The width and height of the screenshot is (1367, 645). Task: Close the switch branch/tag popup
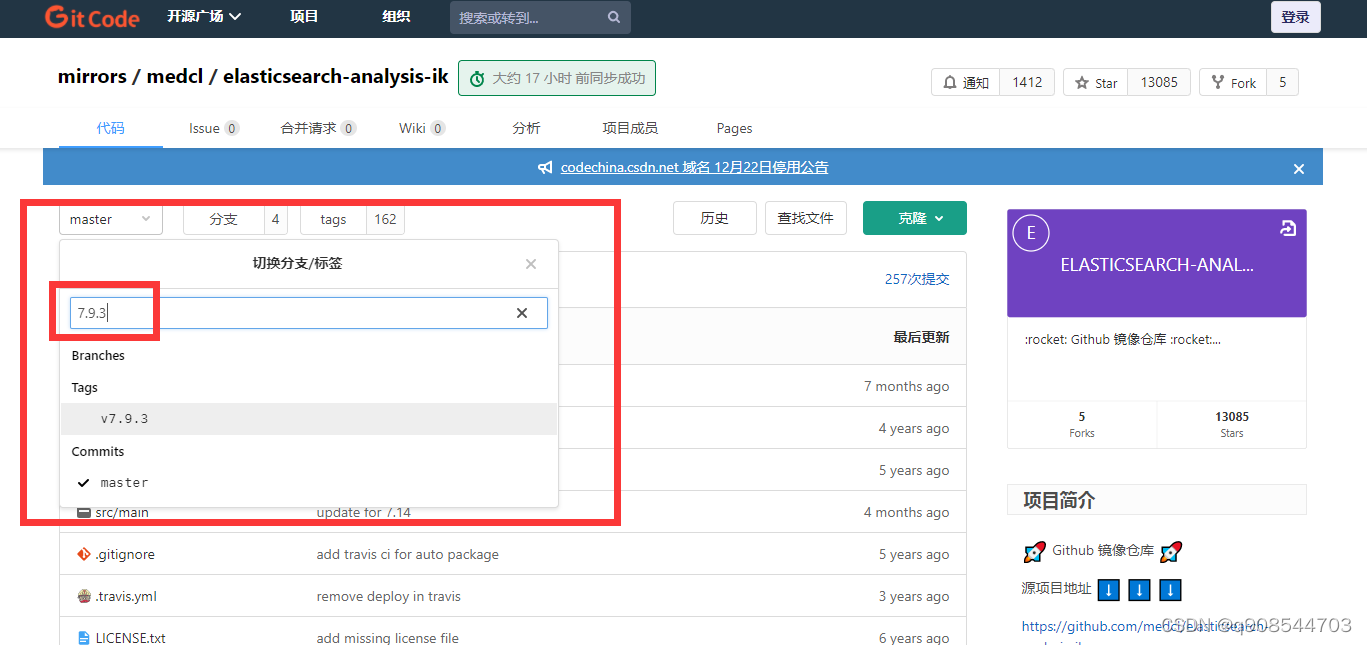pos(531,264)
